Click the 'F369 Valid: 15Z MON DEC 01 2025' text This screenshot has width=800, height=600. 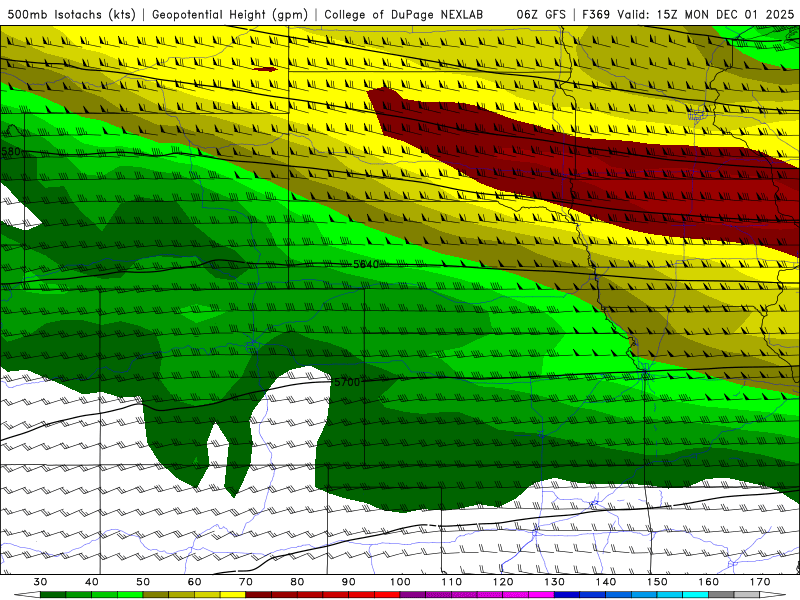click(688, 14)
